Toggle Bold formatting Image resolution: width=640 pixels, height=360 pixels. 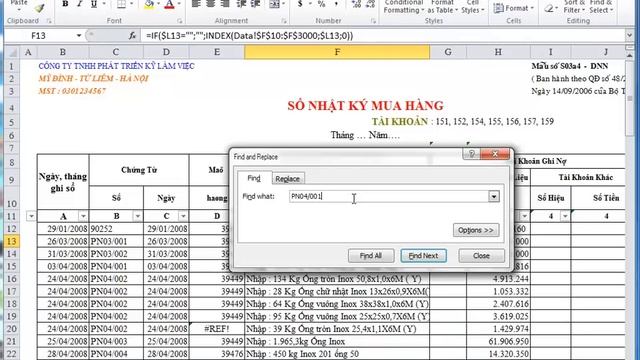click(65, 4)
